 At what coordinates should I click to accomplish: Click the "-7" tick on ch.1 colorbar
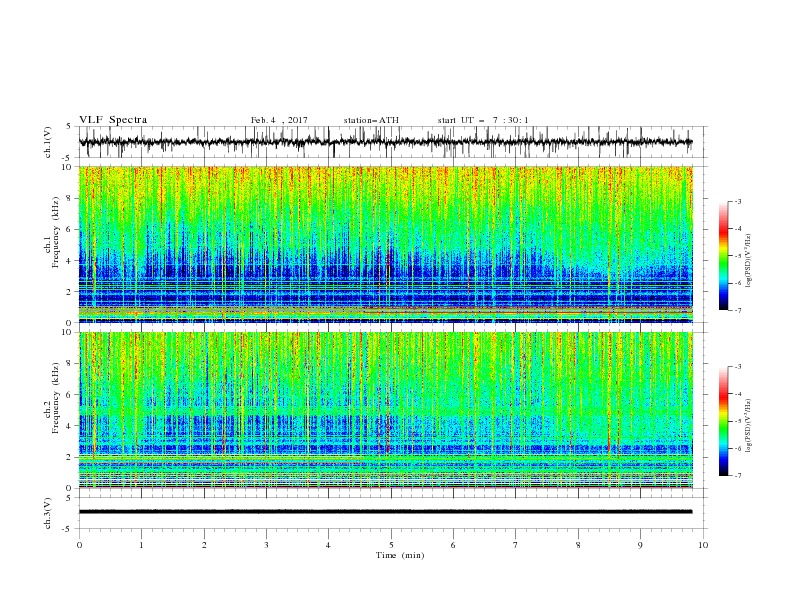738,310
